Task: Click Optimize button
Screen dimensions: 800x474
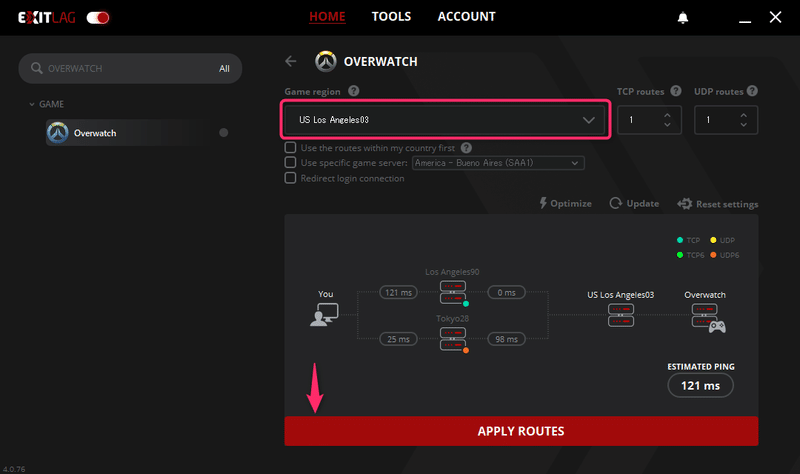Action: [565, 204]
